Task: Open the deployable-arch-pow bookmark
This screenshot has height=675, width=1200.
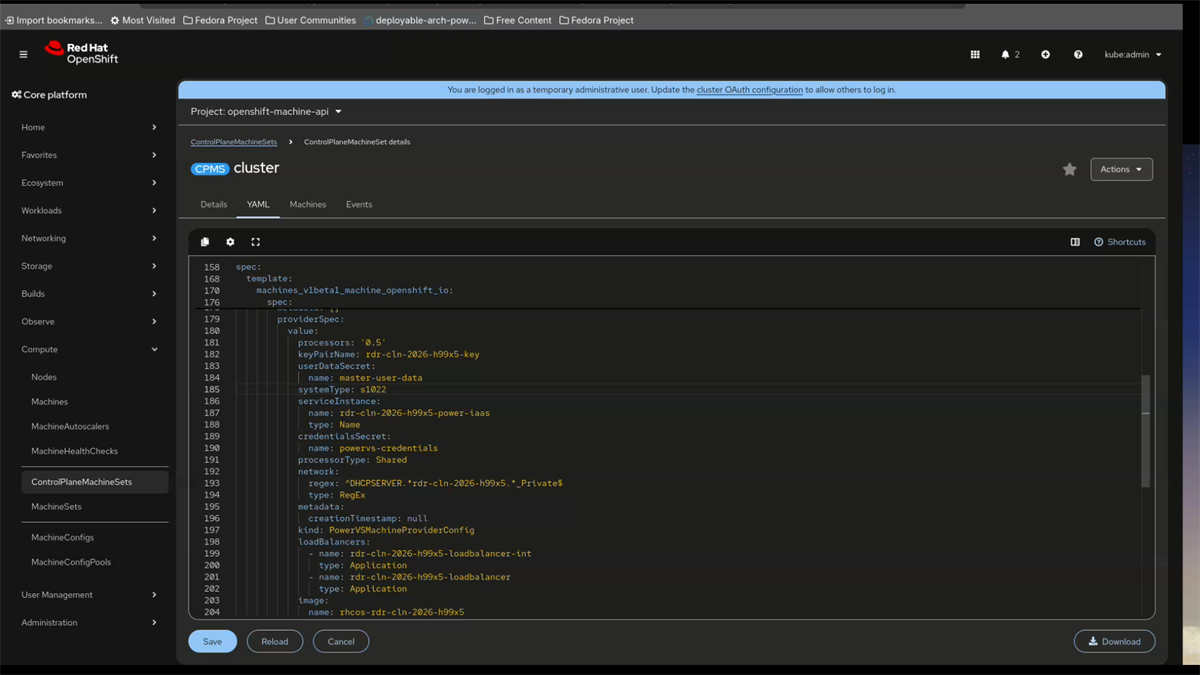Action: [x=419, y=20]
